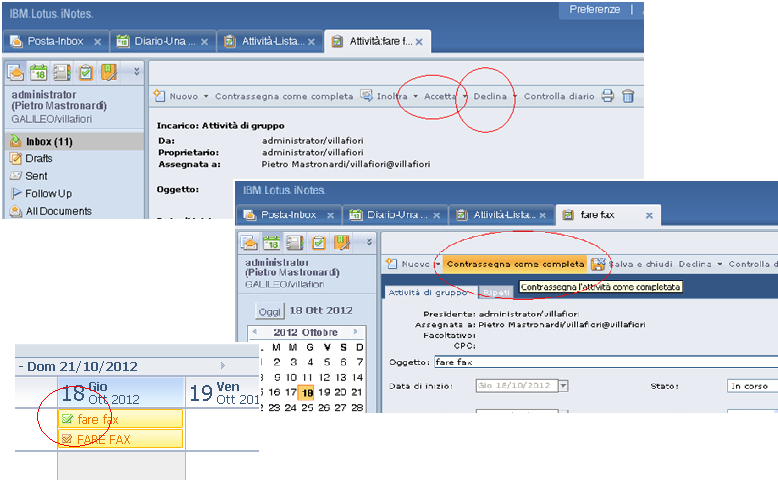This screenshot has height=480, width=778.
Task: Click highlighted Contrassegna come completa button
Action: pos(515,264)
